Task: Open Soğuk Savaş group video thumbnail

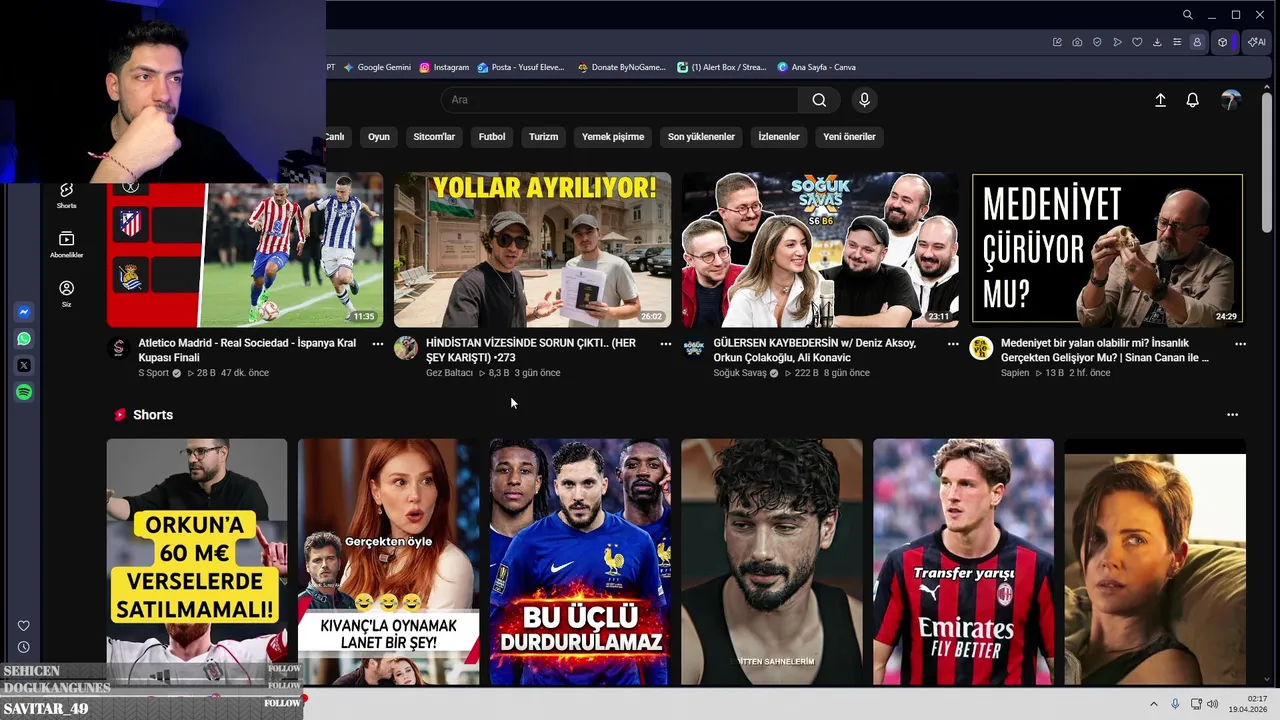Action: pyautogui.click(x=820, y=250)
